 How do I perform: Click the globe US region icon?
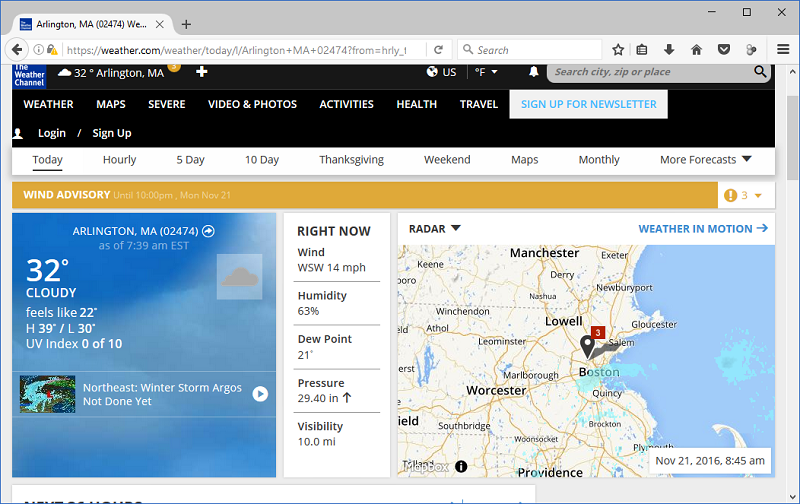432,72
